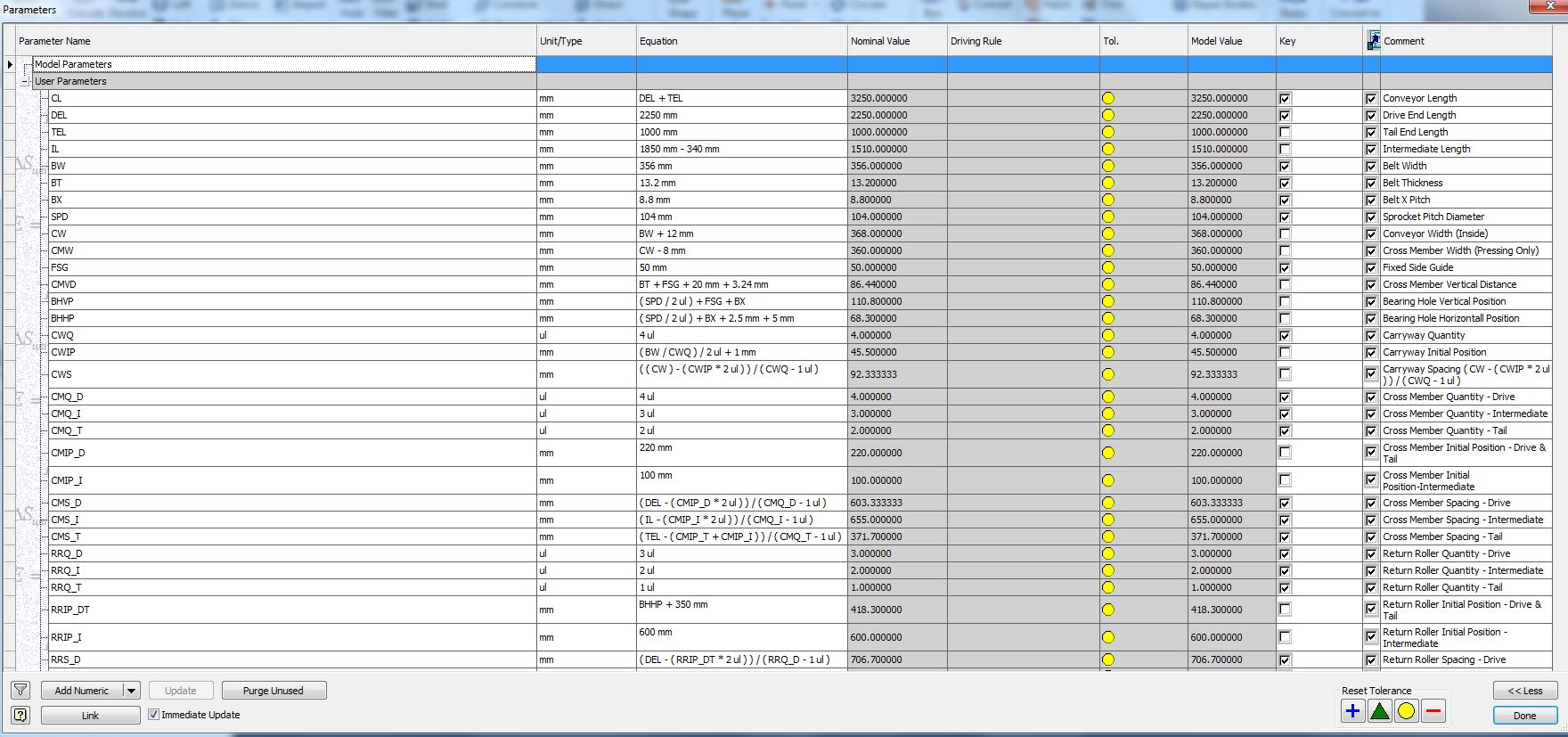Click the Tol. column header

(x=1144, y=41)
